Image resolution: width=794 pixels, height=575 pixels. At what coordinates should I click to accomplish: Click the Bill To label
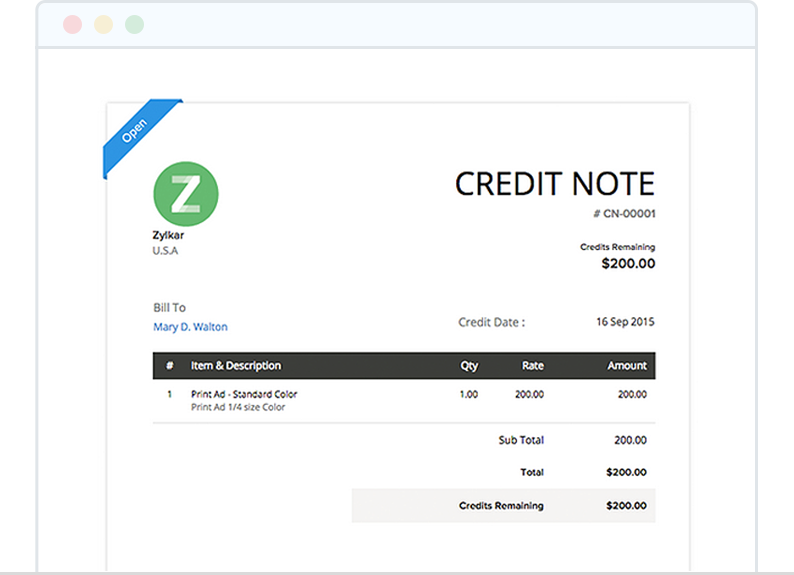pos(170,308)
